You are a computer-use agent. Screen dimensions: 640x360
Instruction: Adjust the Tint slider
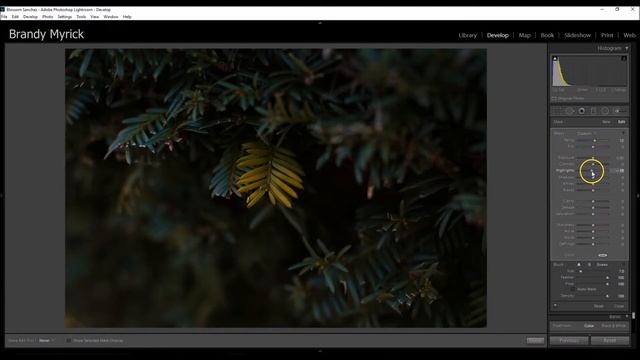coord(593,147)
